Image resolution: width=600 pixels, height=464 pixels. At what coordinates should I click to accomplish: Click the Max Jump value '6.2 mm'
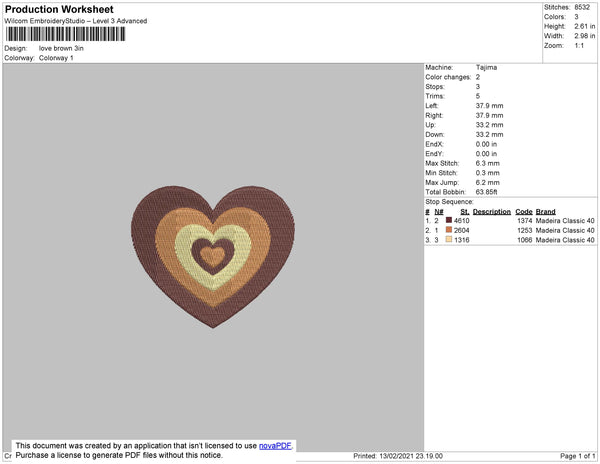(488, 182)
